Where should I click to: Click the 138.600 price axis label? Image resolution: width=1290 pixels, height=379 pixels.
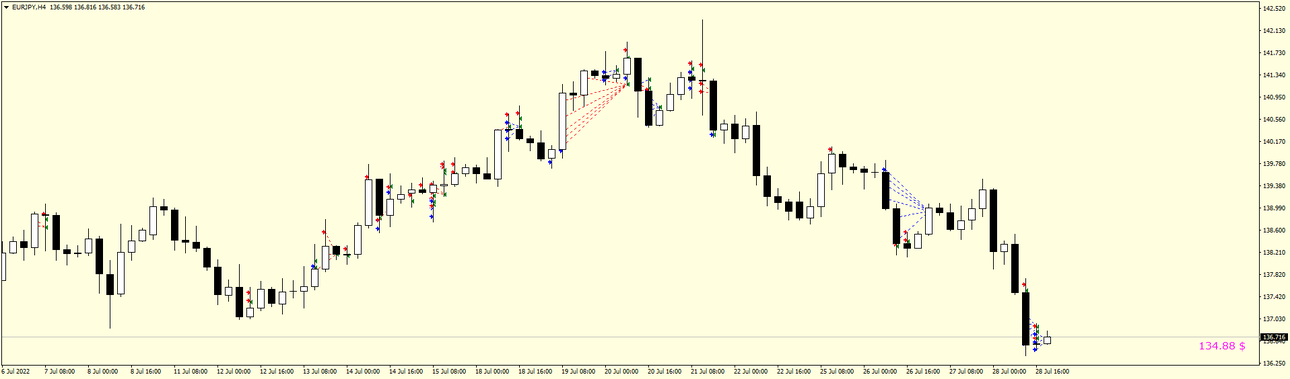[x=1274, y=230]
